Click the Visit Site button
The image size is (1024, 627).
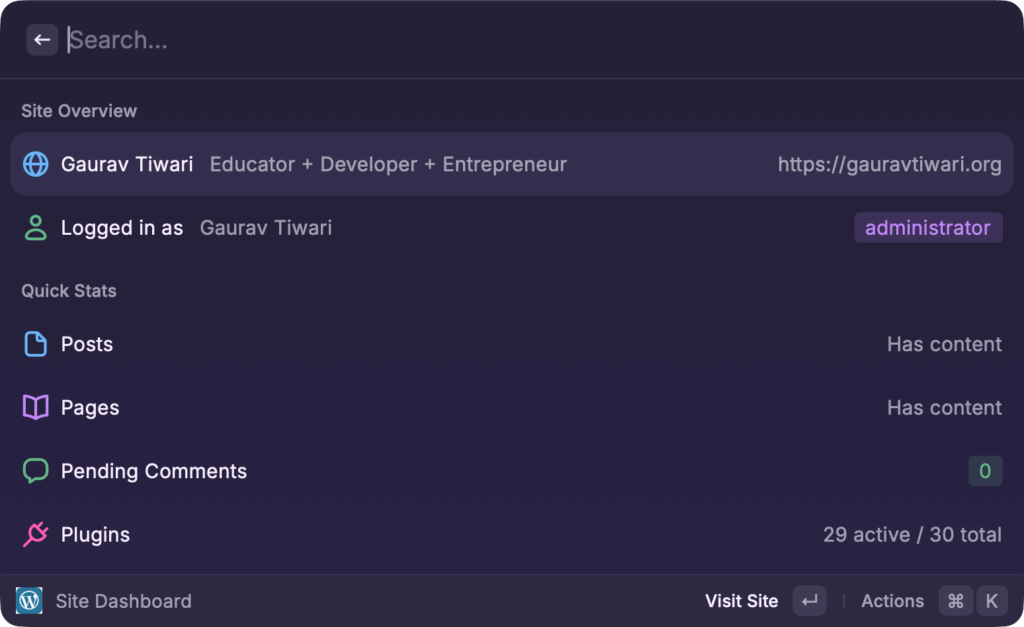pyautogui.click(x=741, y=600)
